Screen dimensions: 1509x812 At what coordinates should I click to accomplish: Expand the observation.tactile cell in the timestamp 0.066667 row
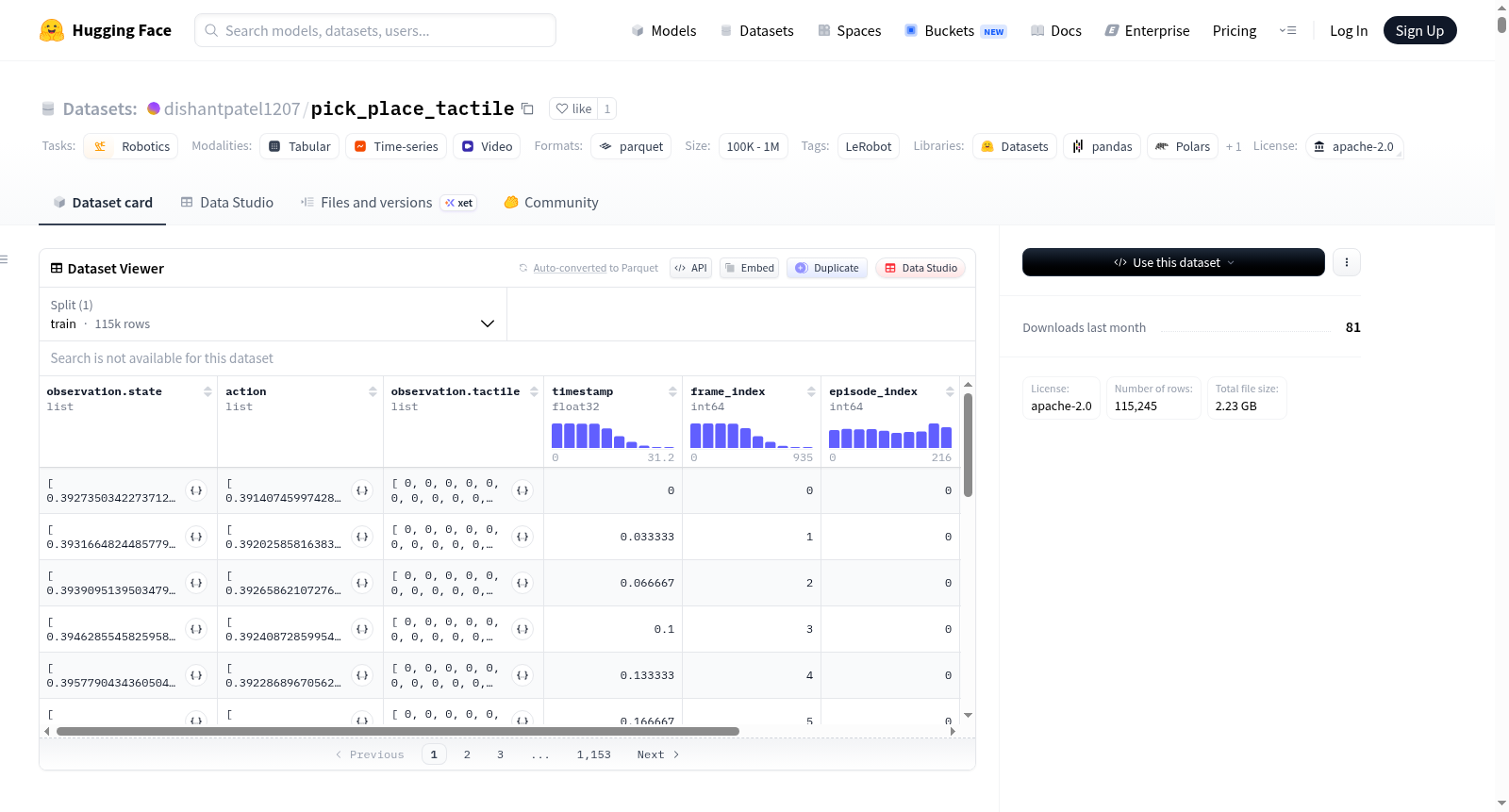[x=522, y=583]
